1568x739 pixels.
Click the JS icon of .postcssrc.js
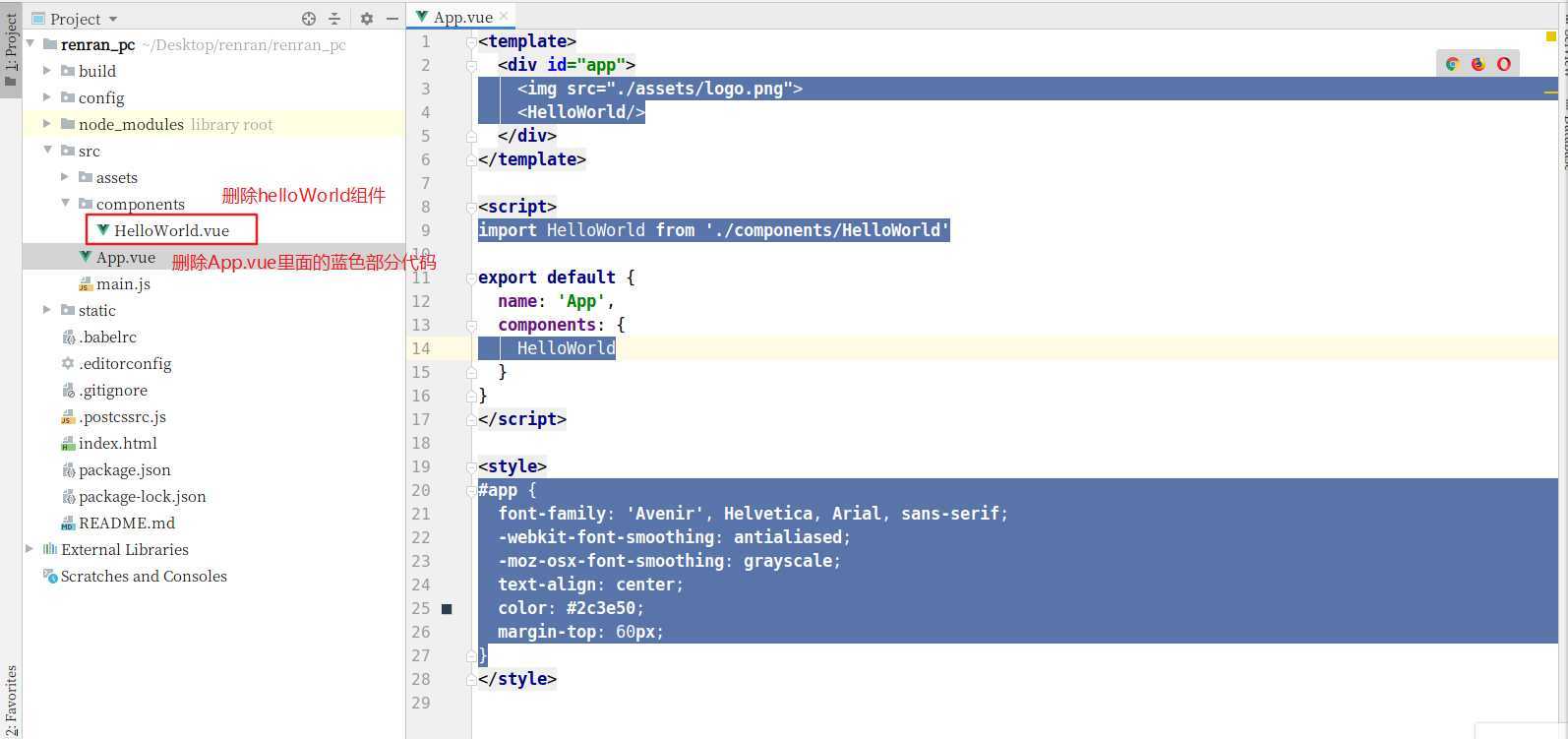coord(68,417)
